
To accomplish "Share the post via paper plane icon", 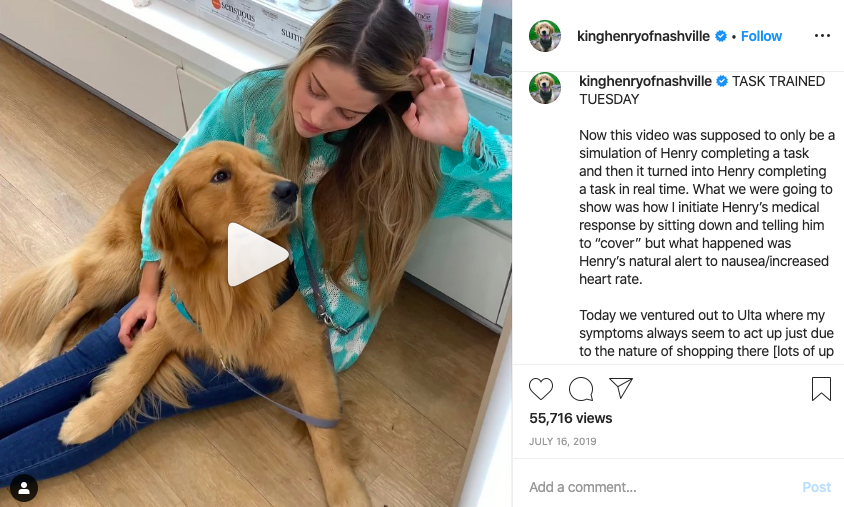I will (621, 388).
